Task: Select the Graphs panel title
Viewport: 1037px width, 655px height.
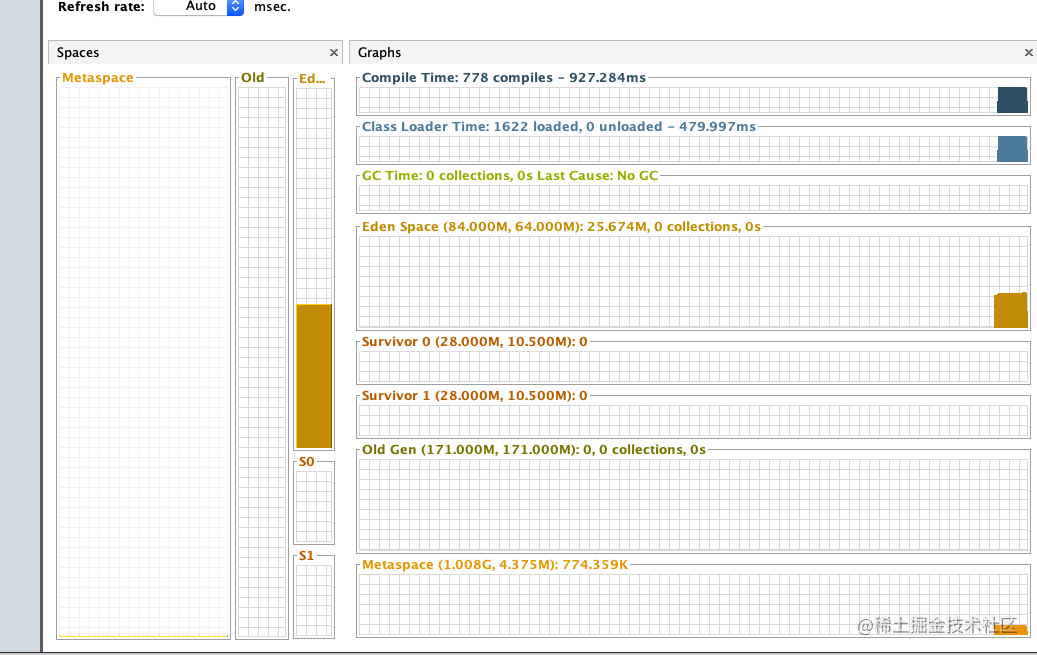Action: point(380,52)
